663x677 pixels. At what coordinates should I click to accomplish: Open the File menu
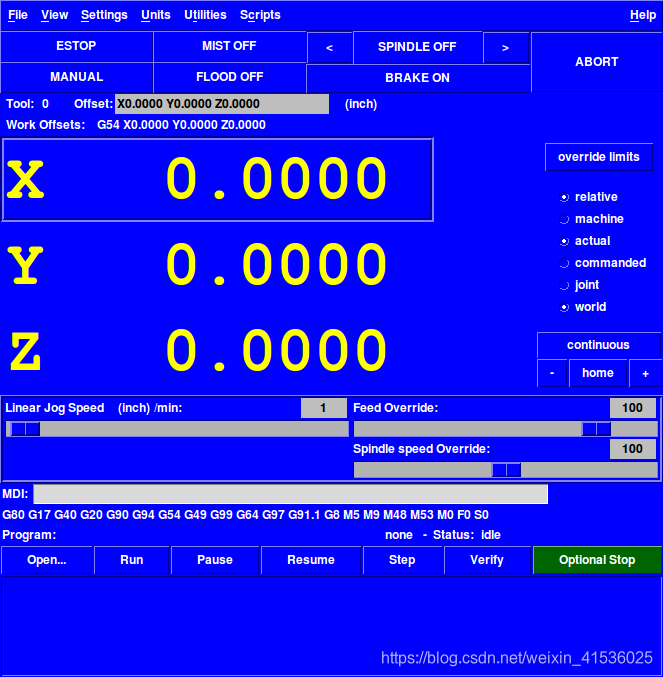18,15
